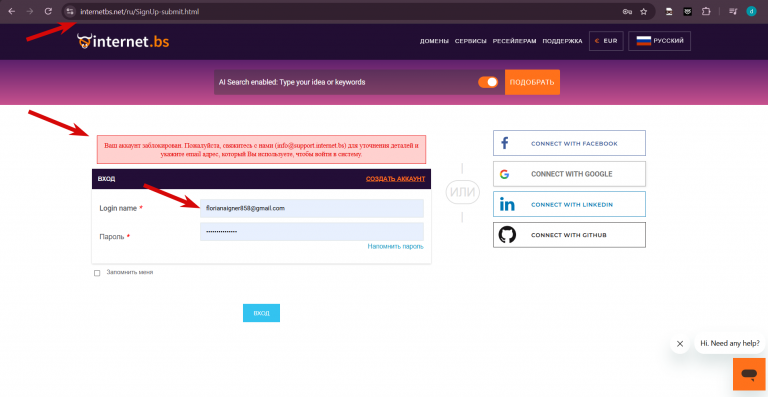Check the 'Запомнить меня' checkbox
Image resolution: width=768 pixels, height=397 pixels.
(97, 273)
